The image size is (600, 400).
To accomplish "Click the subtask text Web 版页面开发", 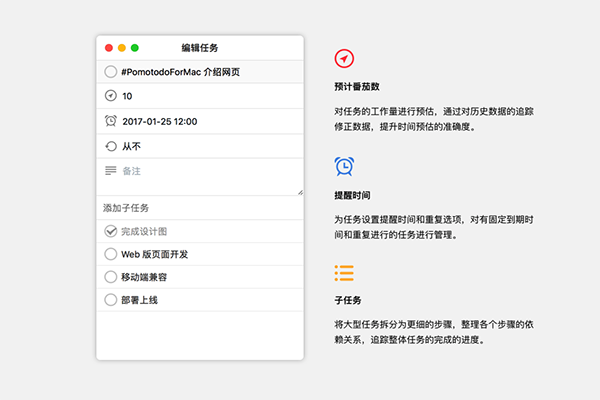I will point(155,254).
